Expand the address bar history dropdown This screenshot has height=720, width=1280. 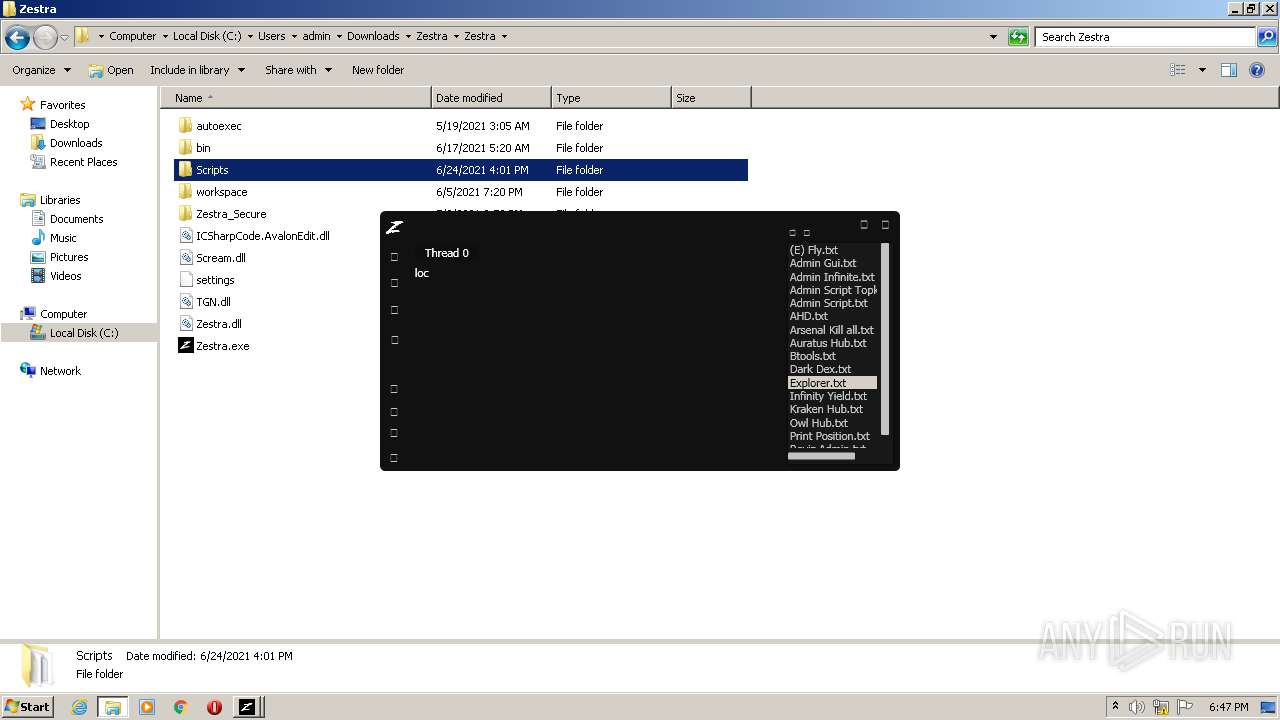[993, 37]
